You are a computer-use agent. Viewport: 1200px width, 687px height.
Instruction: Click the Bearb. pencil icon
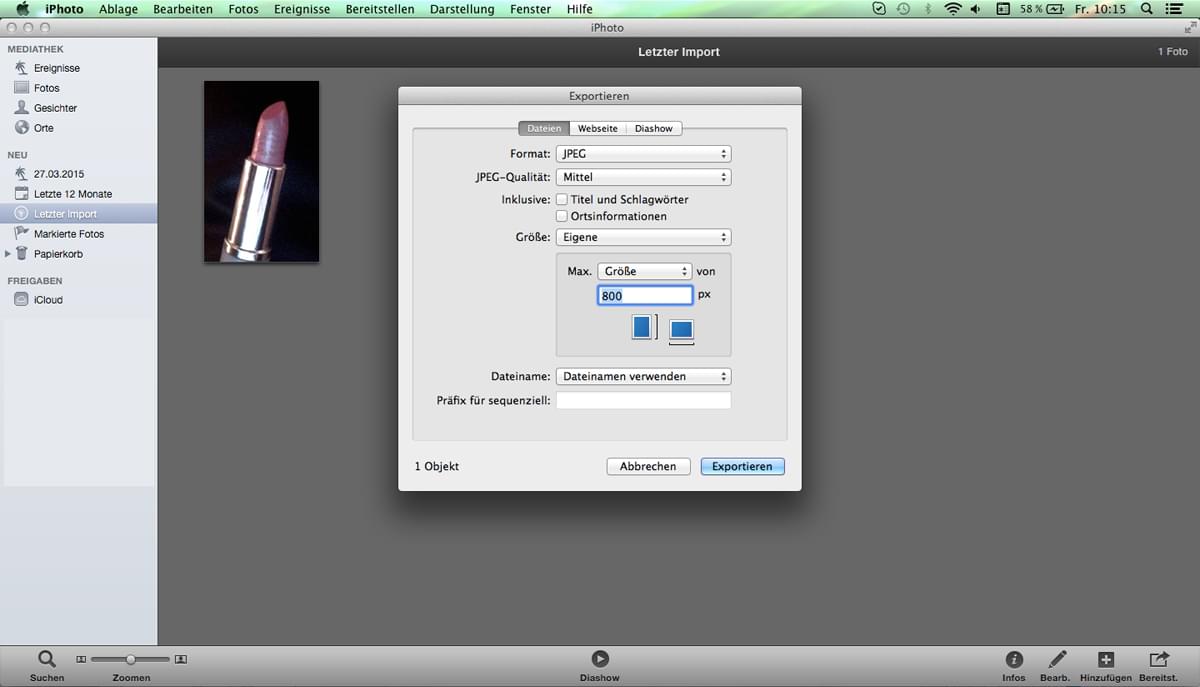1056,659
